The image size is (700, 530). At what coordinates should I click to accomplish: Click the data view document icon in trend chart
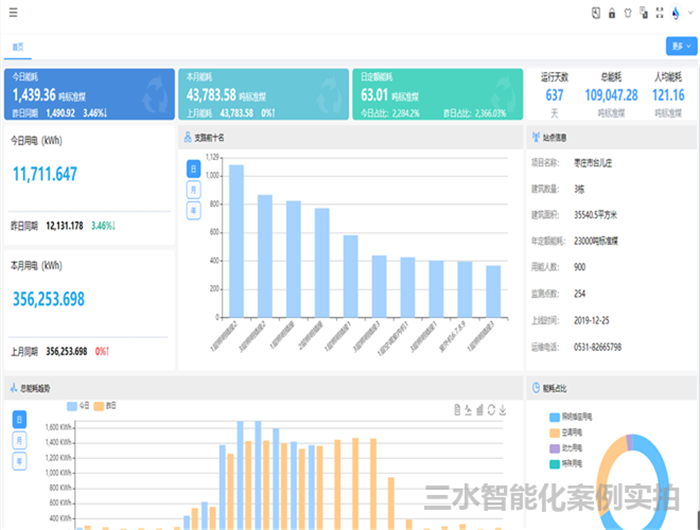coord(456,410)
